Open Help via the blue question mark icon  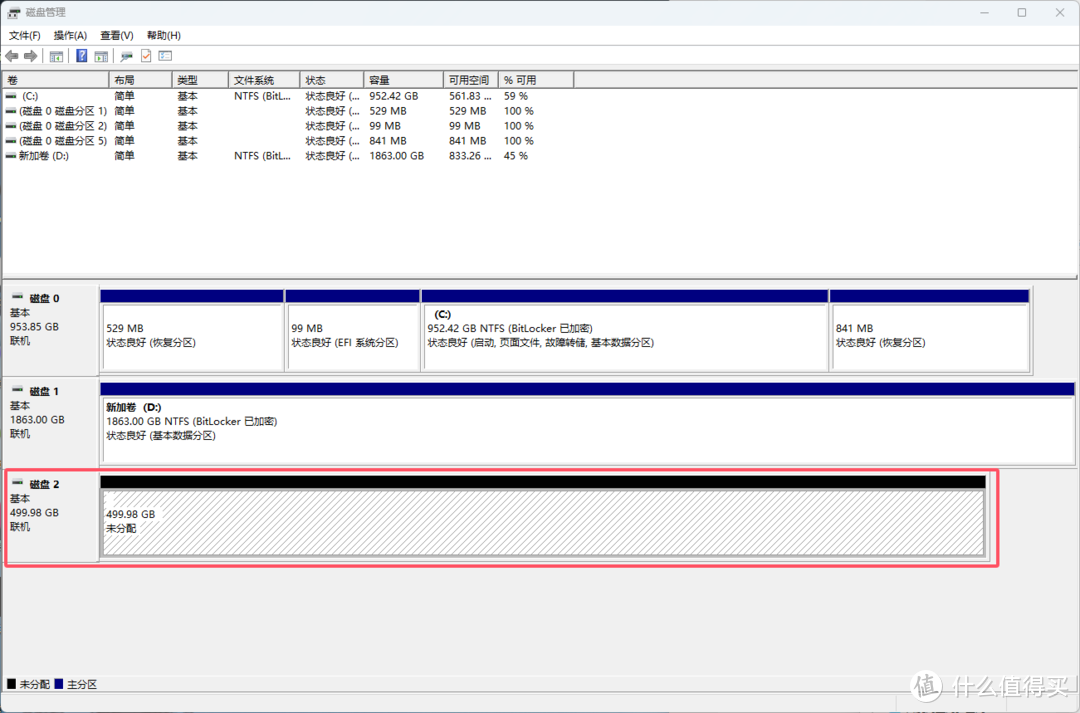(x=82, y=56)
